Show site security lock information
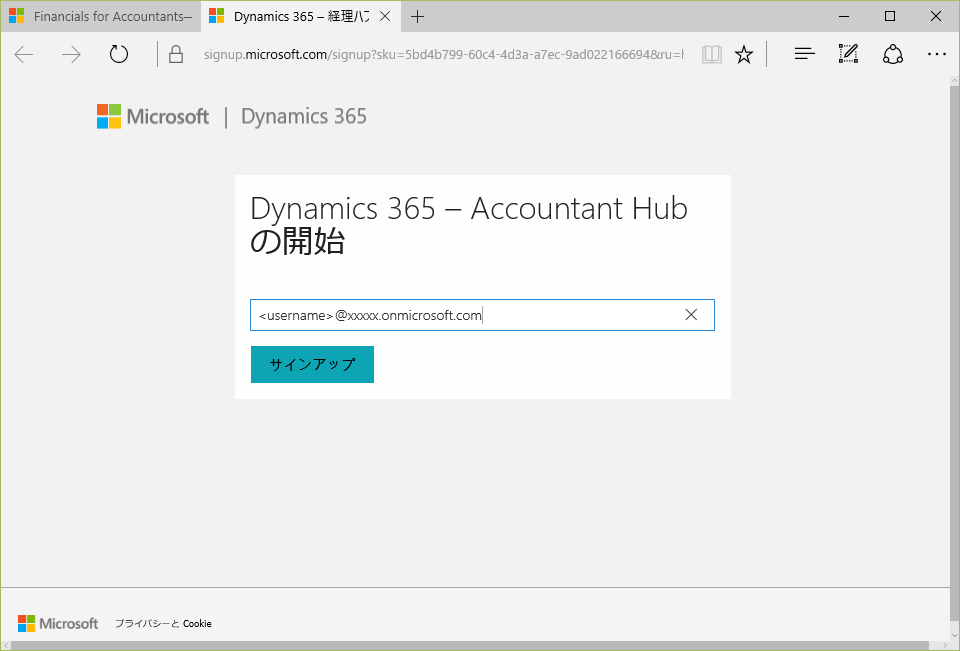The height and width of the screenshot is (651, 960). (176, 55)
